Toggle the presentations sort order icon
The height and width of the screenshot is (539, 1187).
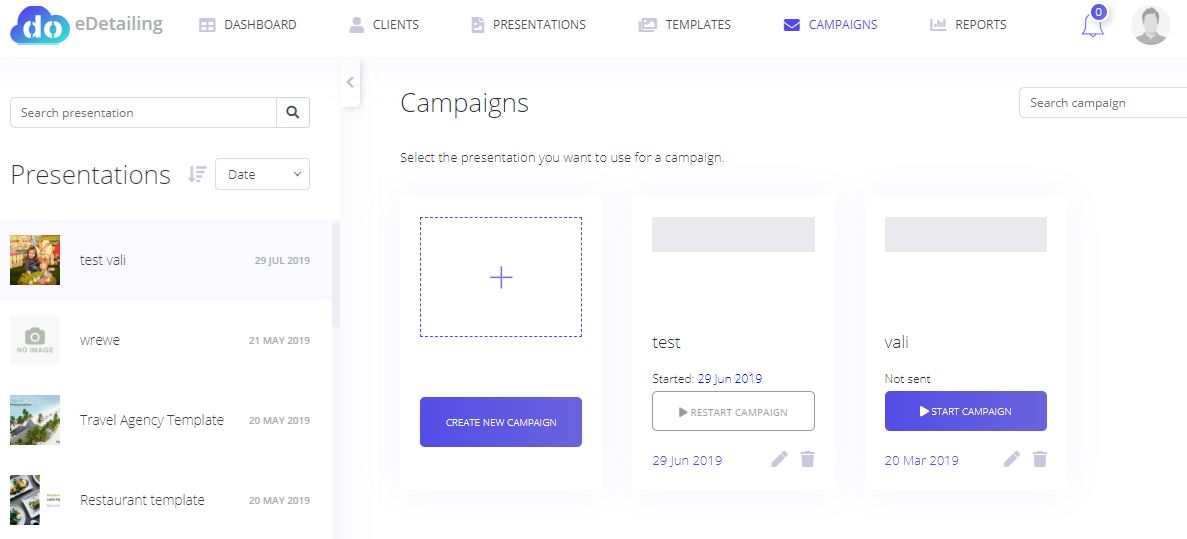click(197, 174)
